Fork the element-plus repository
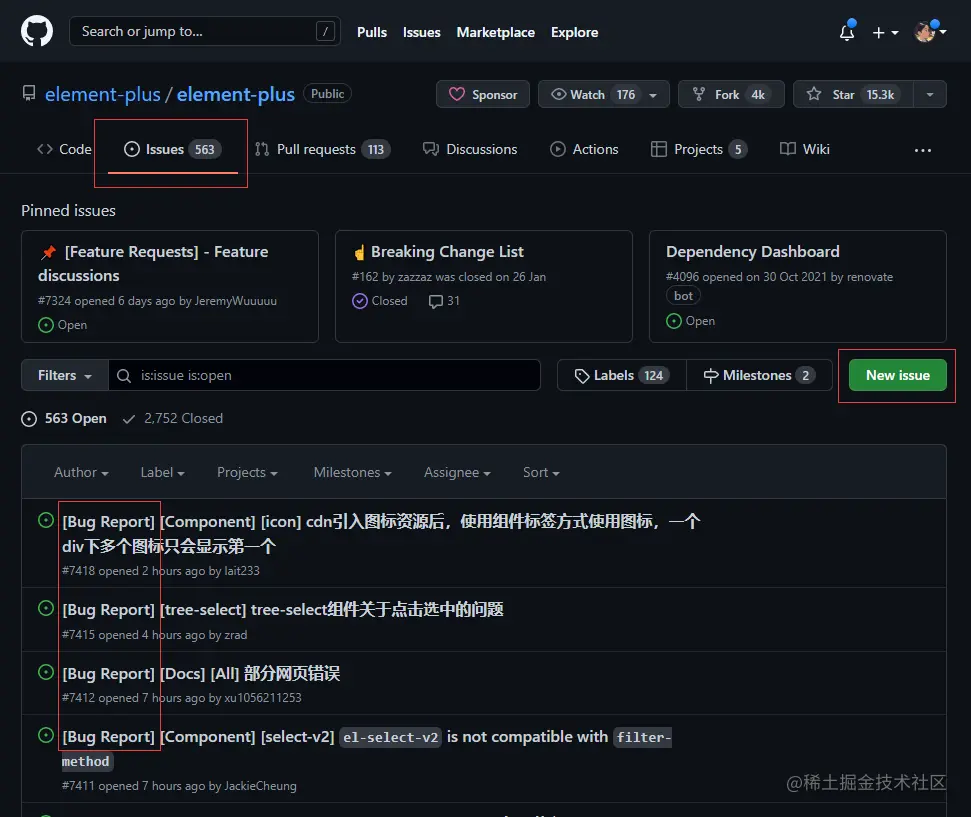Screen dimensions: 971x817 click(731, 94)
